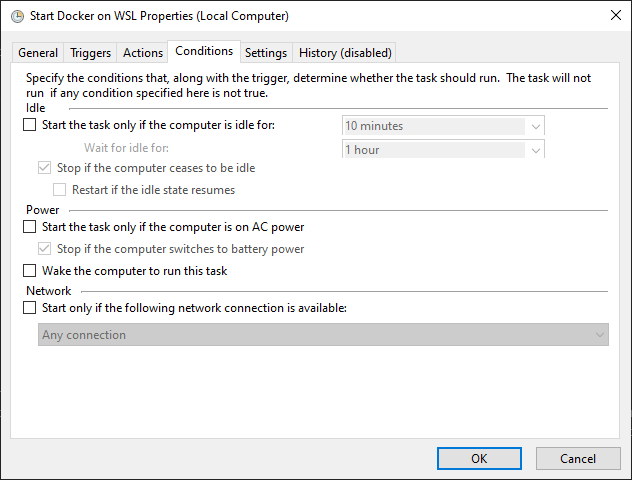
Task: Check restart if the idle state resumes
Action: pyautogui.click(x=60, y=189)
